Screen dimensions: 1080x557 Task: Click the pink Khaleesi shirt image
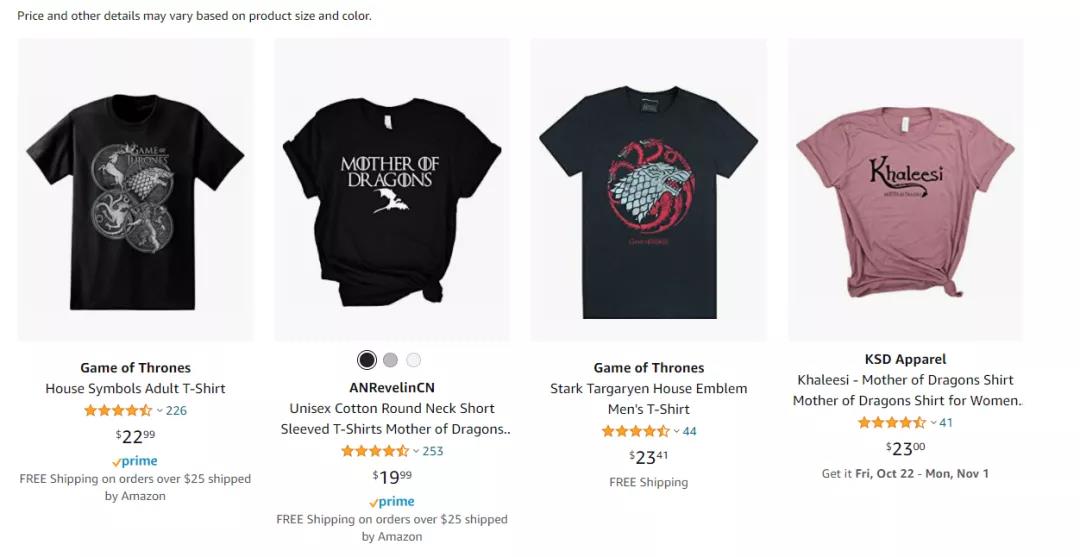click(x=905, y=190)
